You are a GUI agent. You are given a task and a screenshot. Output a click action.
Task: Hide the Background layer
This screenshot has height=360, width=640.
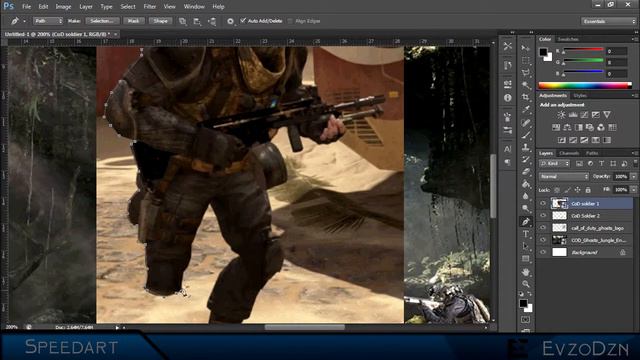[543, 252]
